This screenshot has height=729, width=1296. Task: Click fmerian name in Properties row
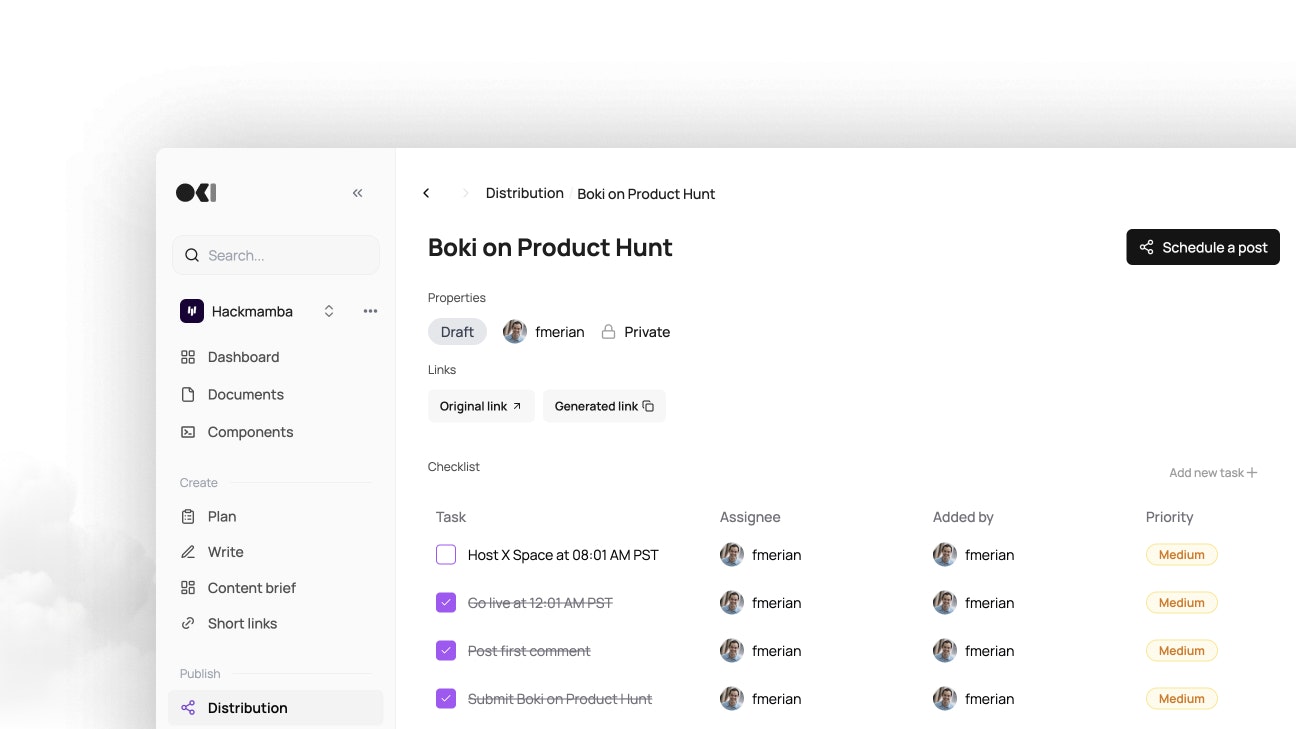tap(560, 332)
